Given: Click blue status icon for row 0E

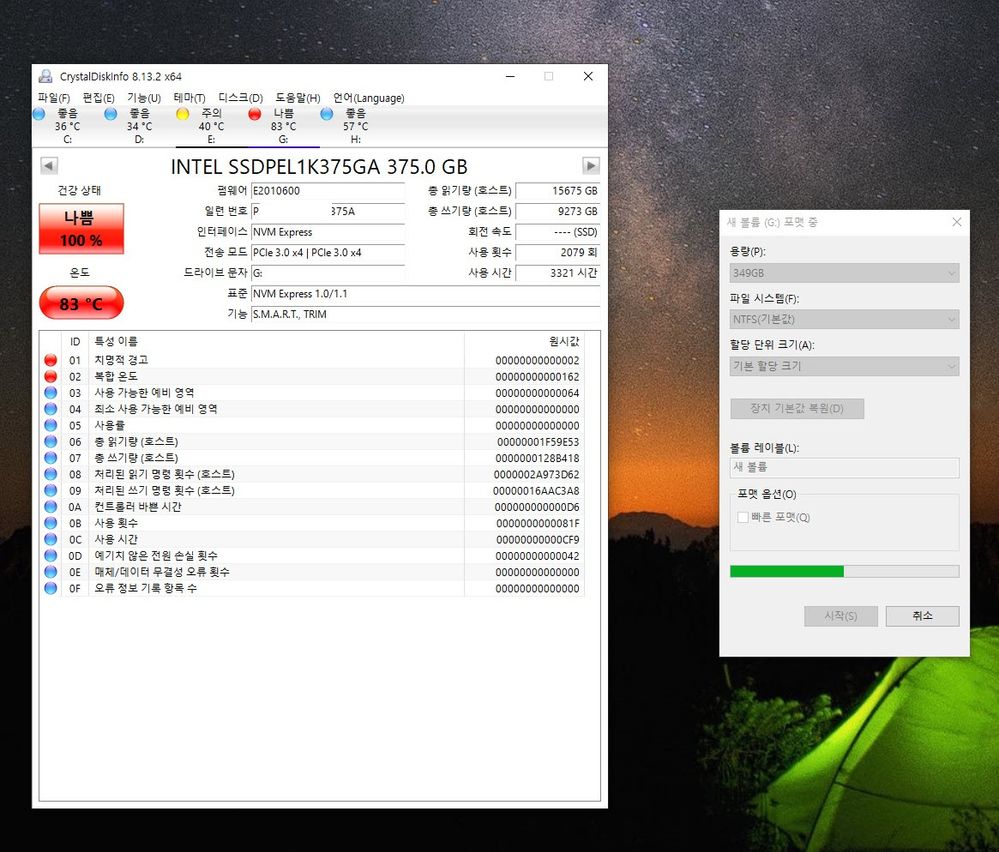Looking at the screenshot, I should (51, 572).
